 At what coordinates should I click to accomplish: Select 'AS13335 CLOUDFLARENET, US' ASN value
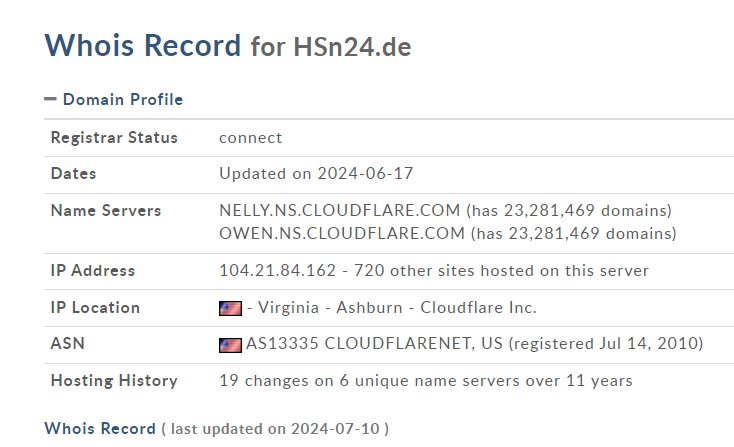click(374, 344)
